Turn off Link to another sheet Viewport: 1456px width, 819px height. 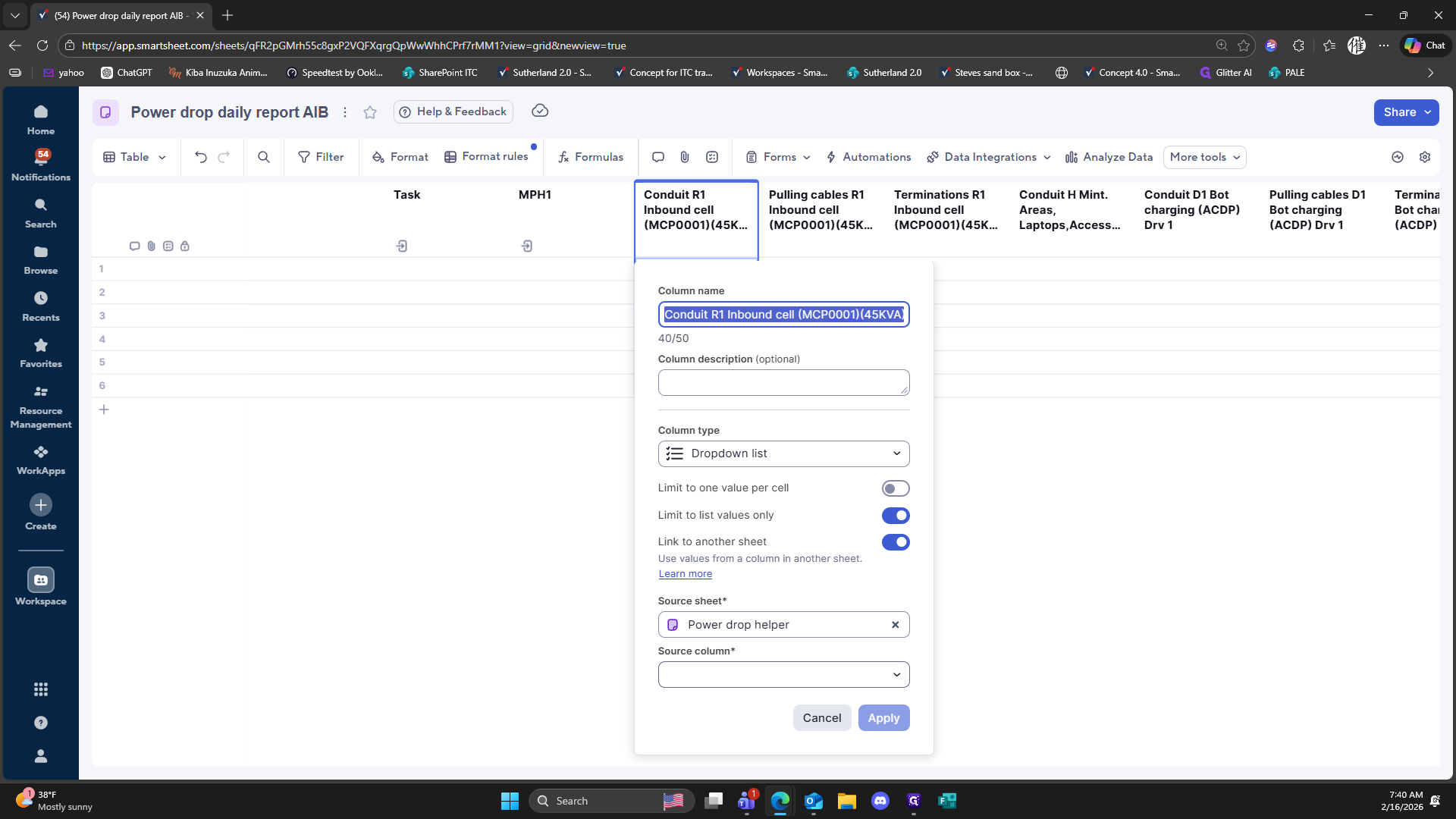tap(895, 542)
